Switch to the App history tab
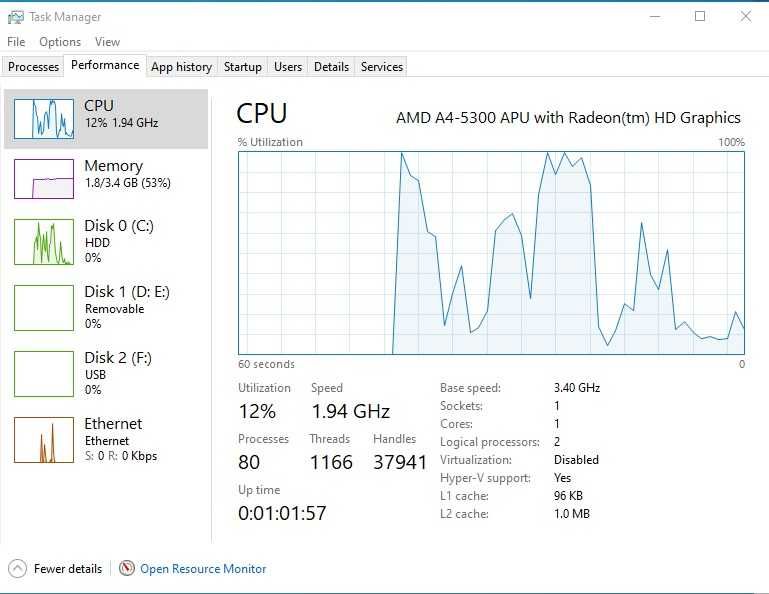The height and width of the screenshot is (594, 769). (x=181, y=67)
